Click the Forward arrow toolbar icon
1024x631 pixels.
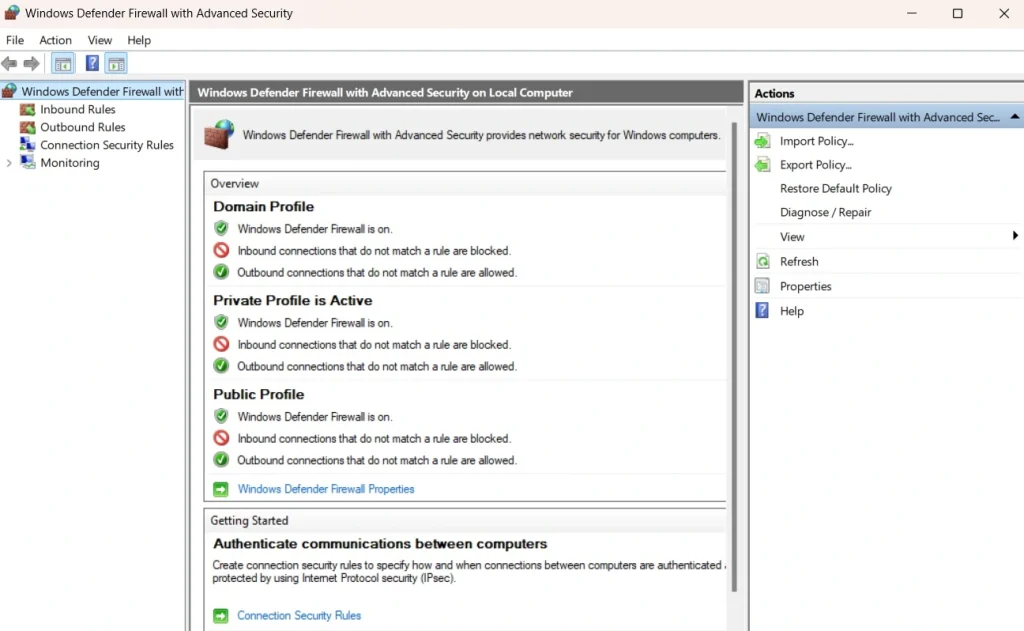(31, 63)
